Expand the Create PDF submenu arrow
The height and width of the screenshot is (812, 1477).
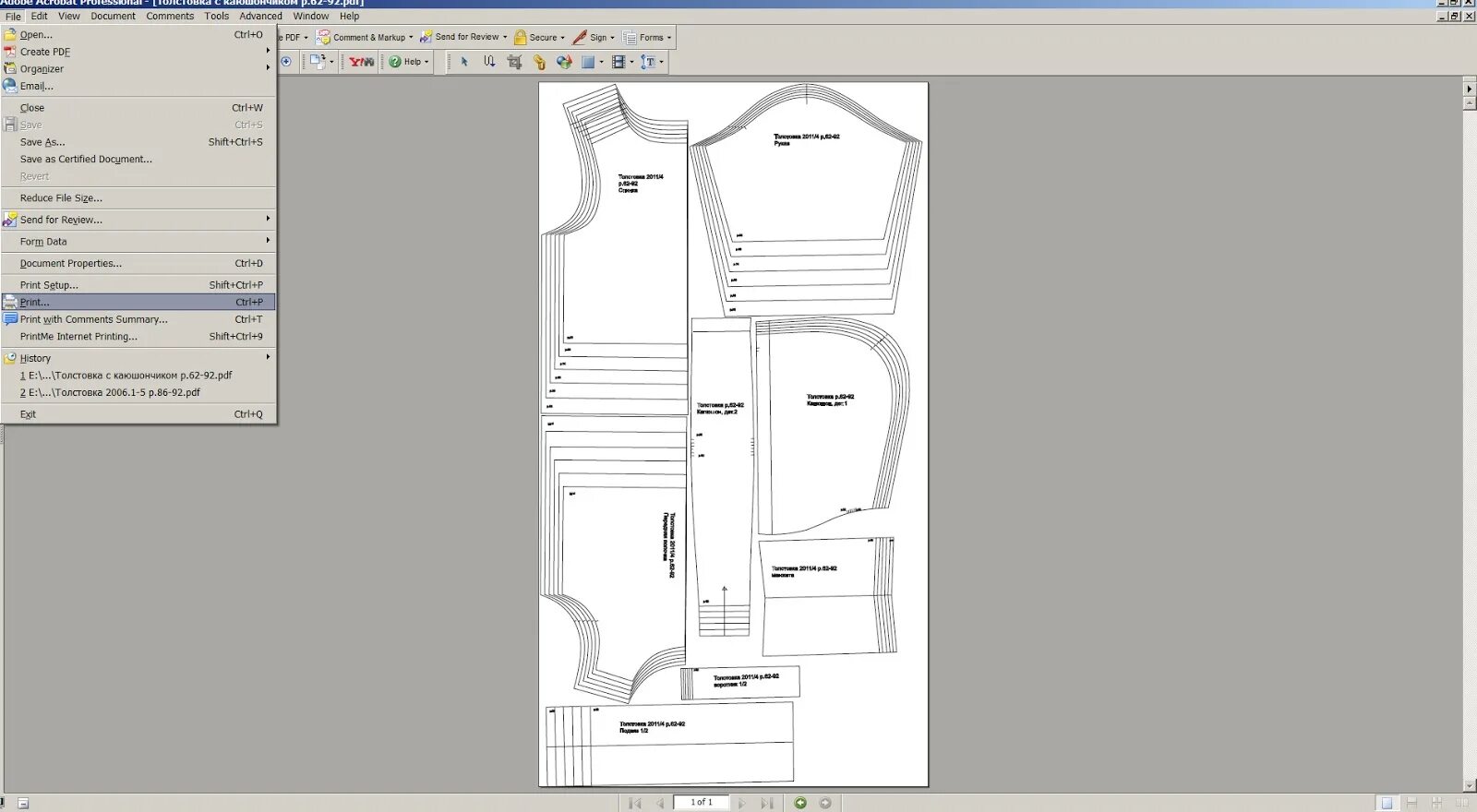tap(269, 51)
